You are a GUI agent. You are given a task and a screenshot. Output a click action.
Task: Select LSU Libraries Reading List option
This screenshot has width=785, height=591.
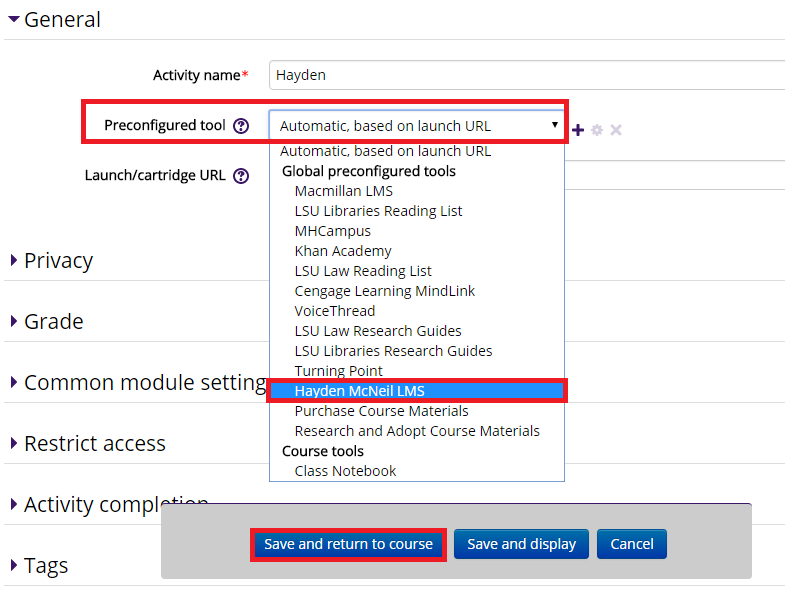coord(417,211)
